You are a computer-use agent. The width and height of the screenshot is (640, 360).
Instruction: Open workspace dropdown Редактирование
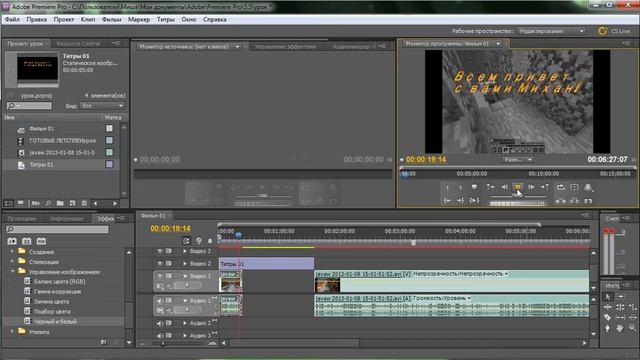point(551,31)
